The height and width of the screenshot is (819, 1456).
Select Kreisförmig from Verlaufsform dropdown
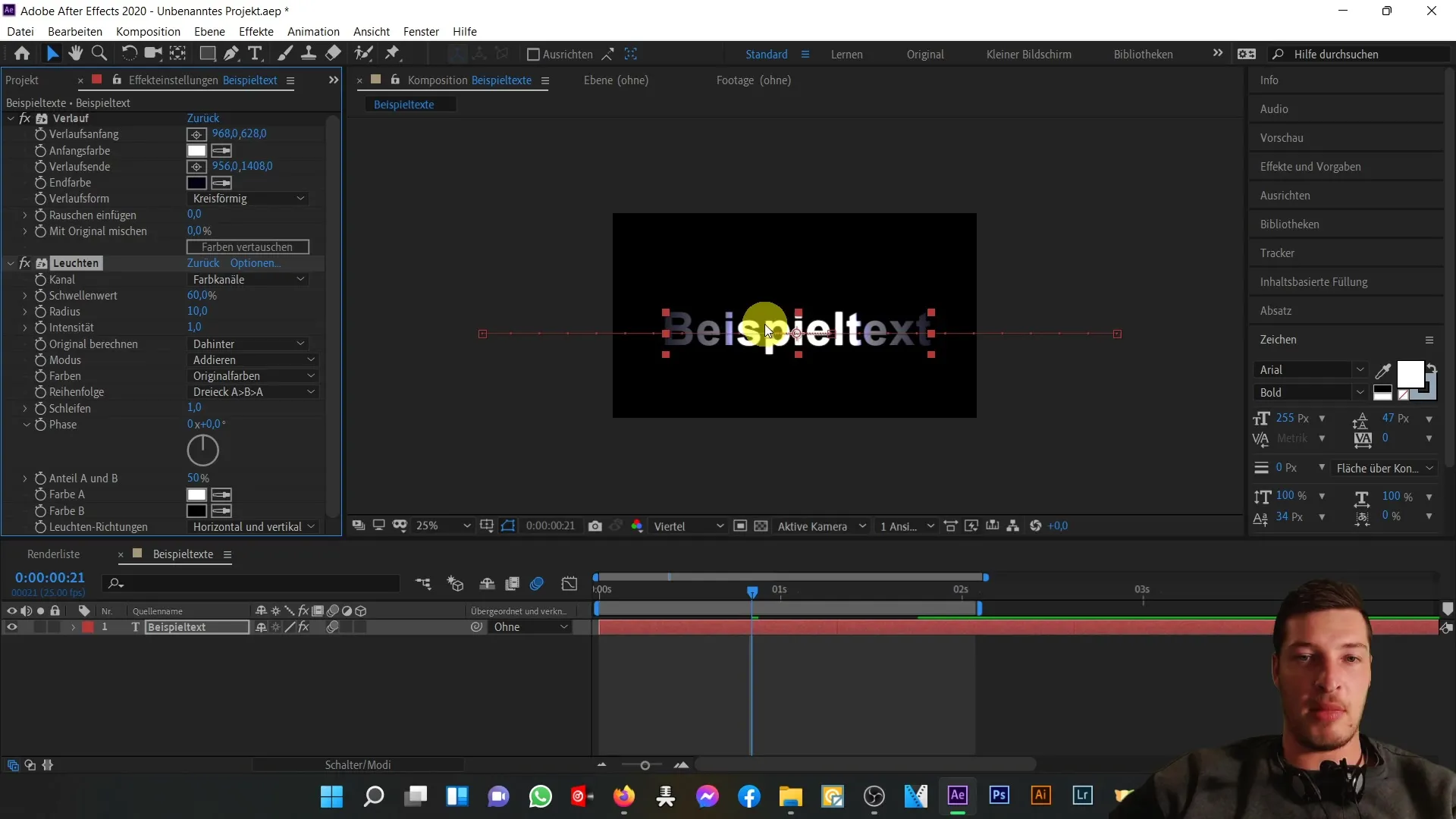(x=247, y=198)
